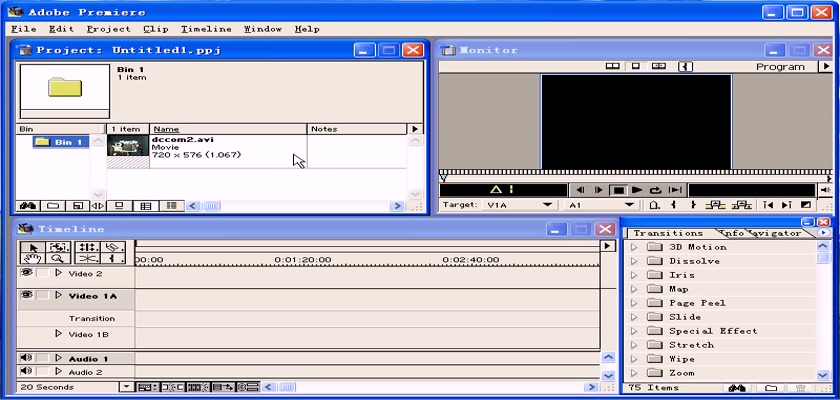Switch Monitor to Trim Mode

659,66
